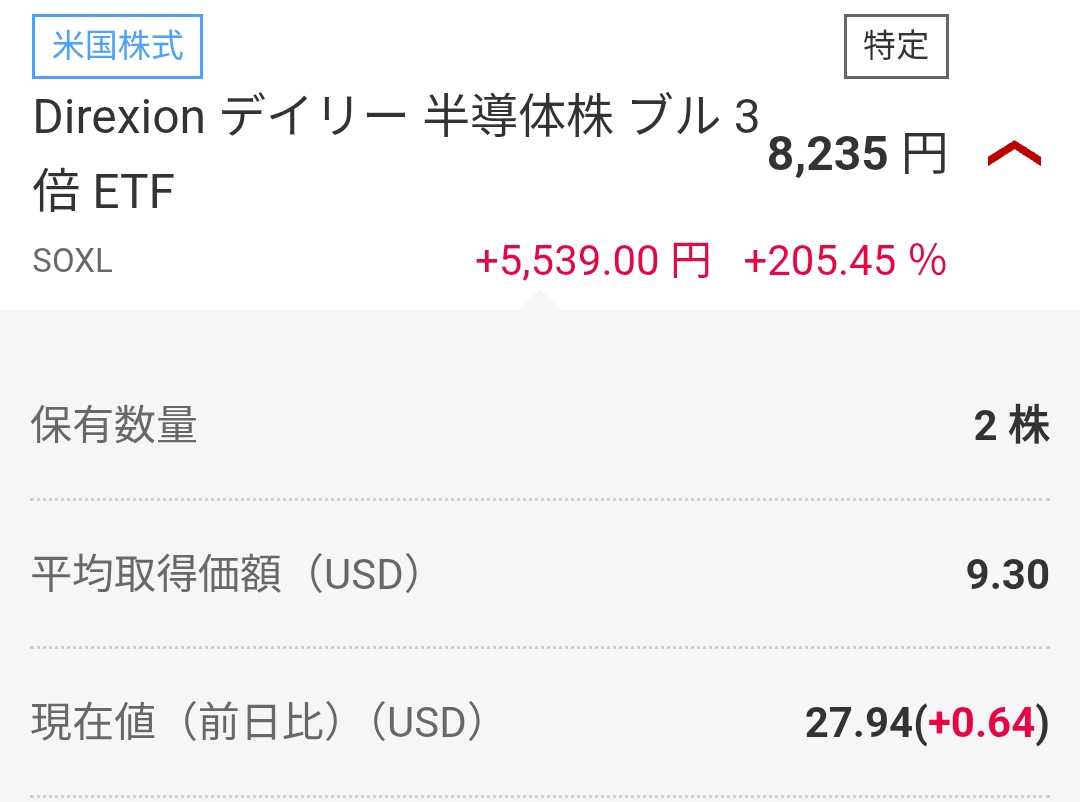Tap the red +0.64 daily change

point(982,722)
